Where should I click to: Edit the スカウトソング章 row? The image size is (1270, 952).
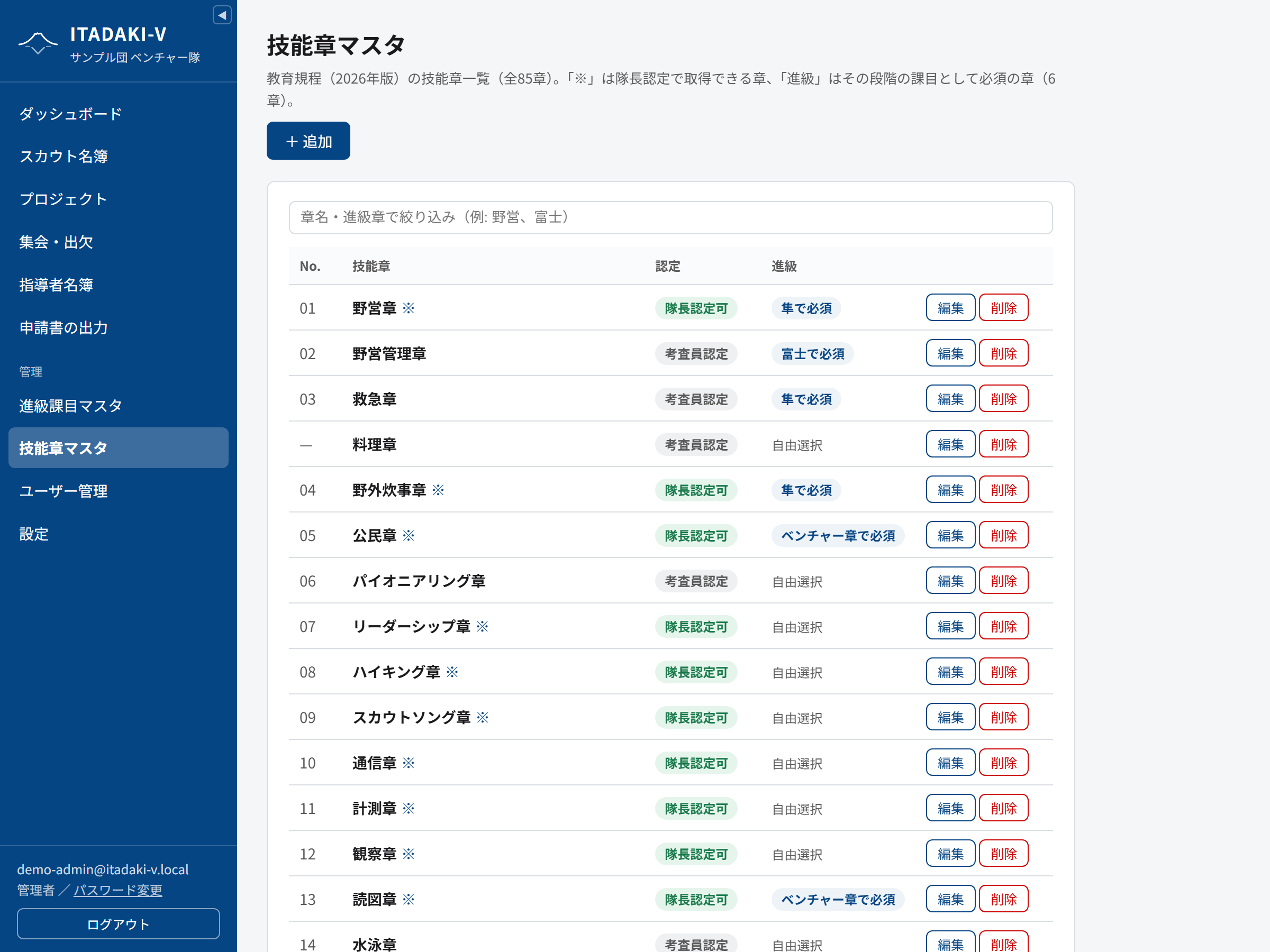click(950, 717)
